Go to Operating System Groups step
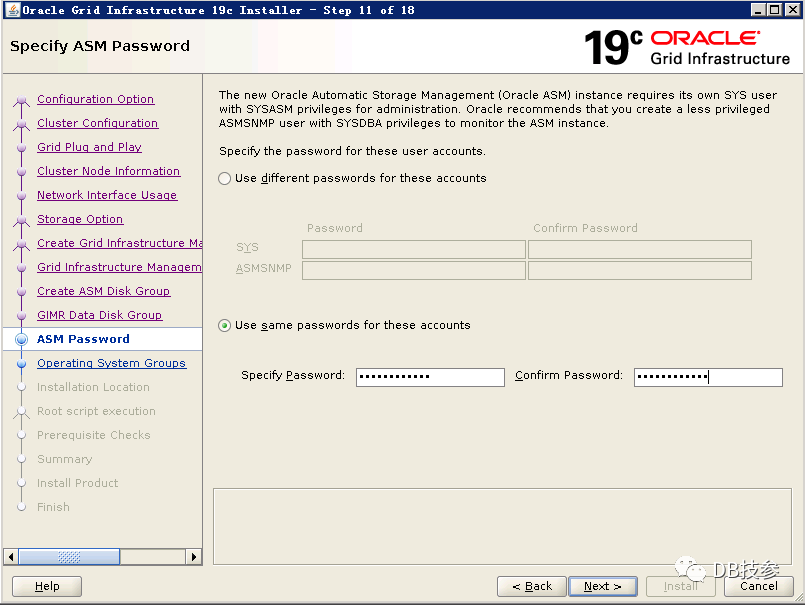The image size is (805, 605). (x=111, y=363)
